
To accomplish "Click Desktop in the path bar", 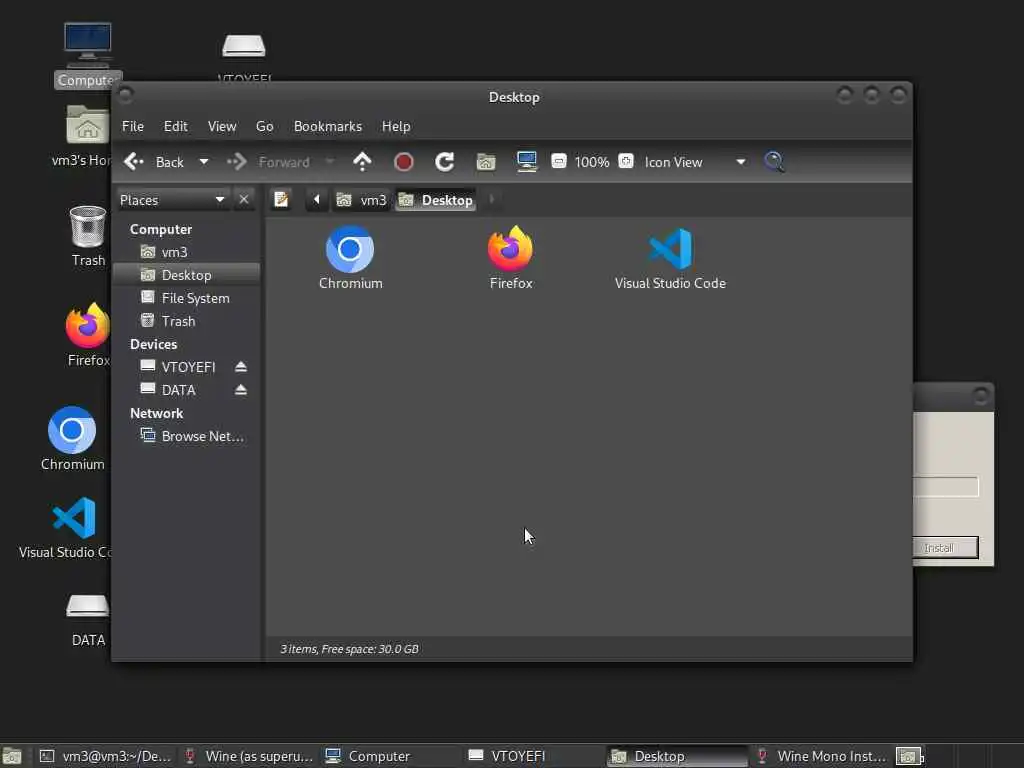I will pos(436,200).
